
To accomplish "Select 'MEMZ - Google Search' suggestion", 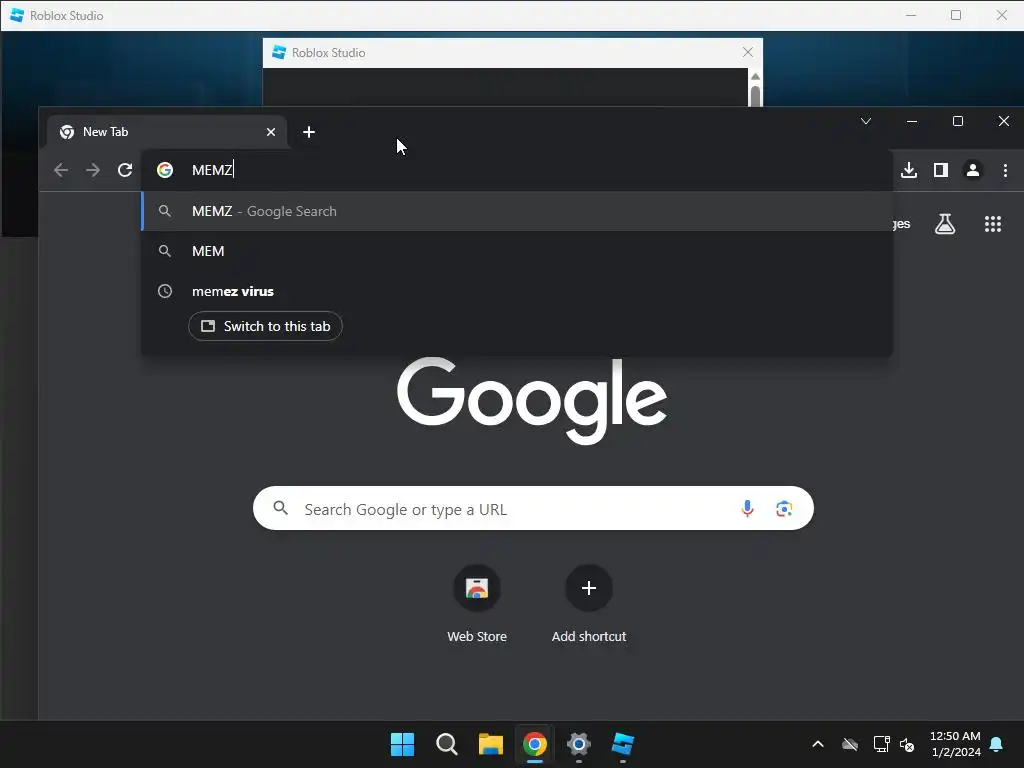I will 517,211.
